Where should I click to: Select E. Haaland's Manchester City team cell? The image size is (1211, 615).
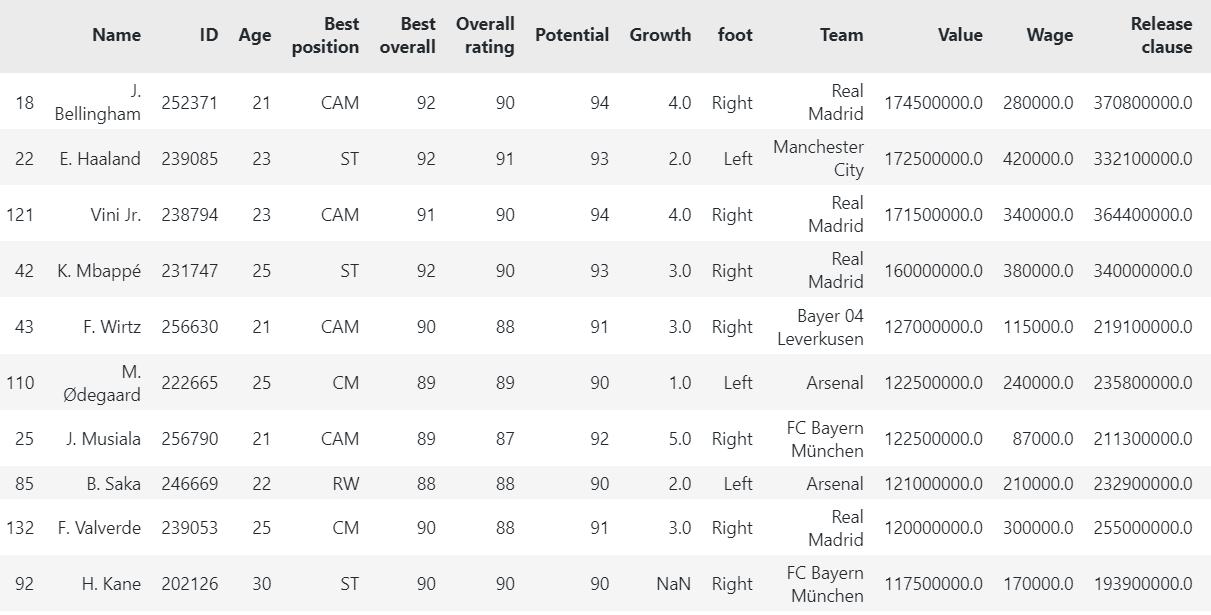coord(818,158)
